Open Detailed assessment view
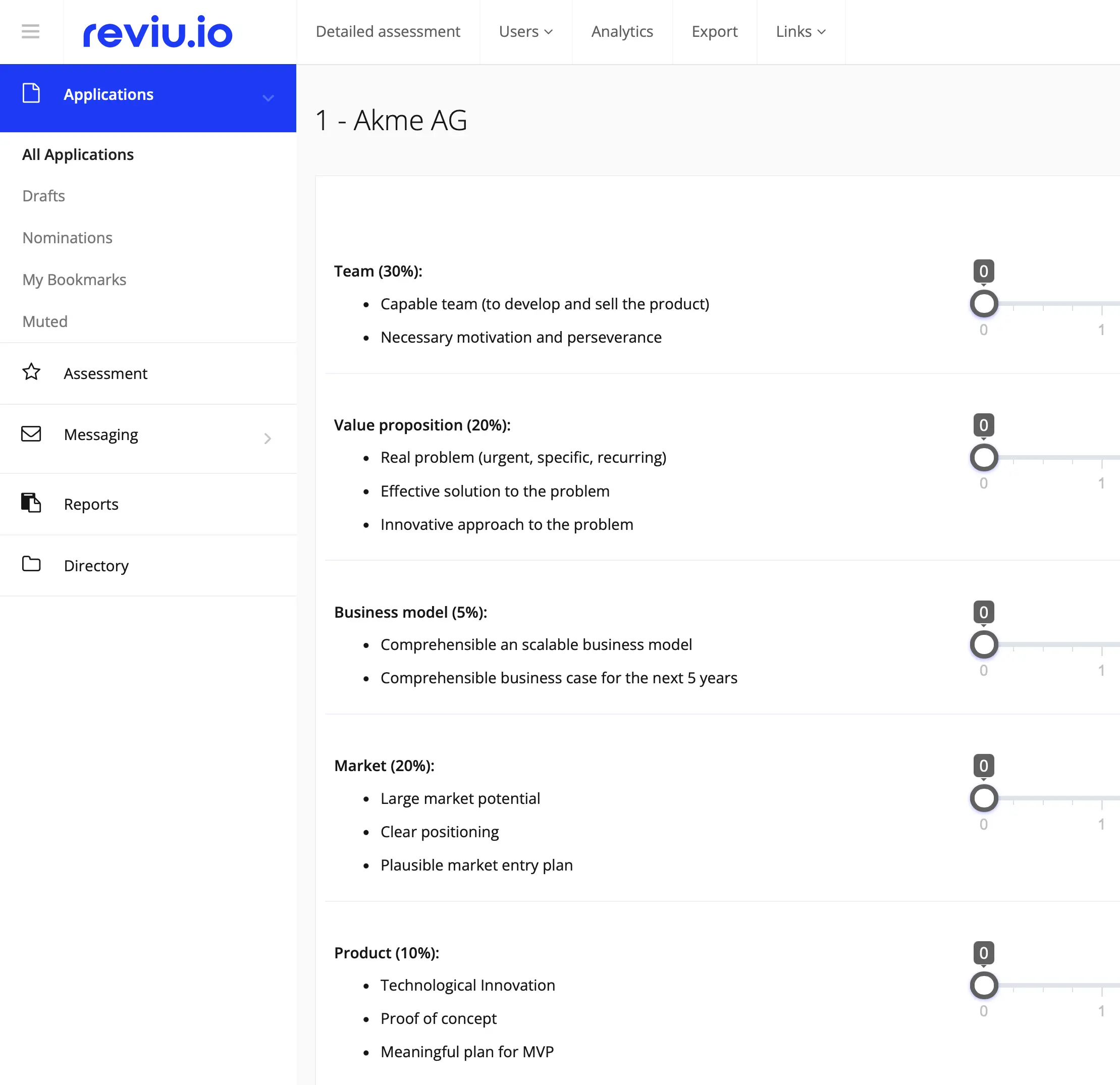 [x=388, y=31]
